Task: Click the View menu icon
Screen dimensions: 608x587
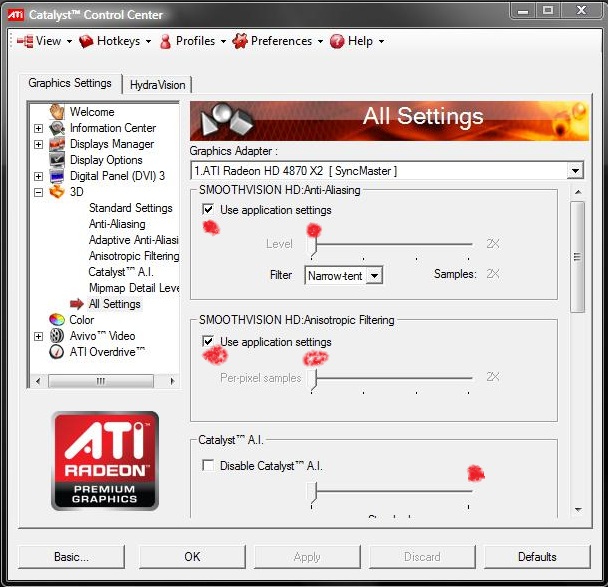Action: pyautogui.click(x=25, y=41)
